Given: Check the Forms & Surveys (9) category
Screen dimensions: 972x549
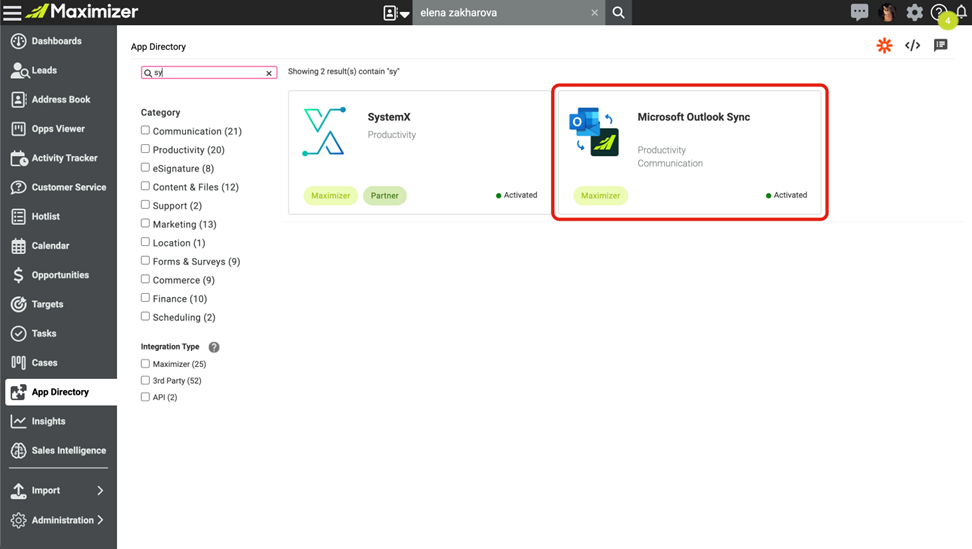Looking at the screenshot, I should tap(145, 260).
